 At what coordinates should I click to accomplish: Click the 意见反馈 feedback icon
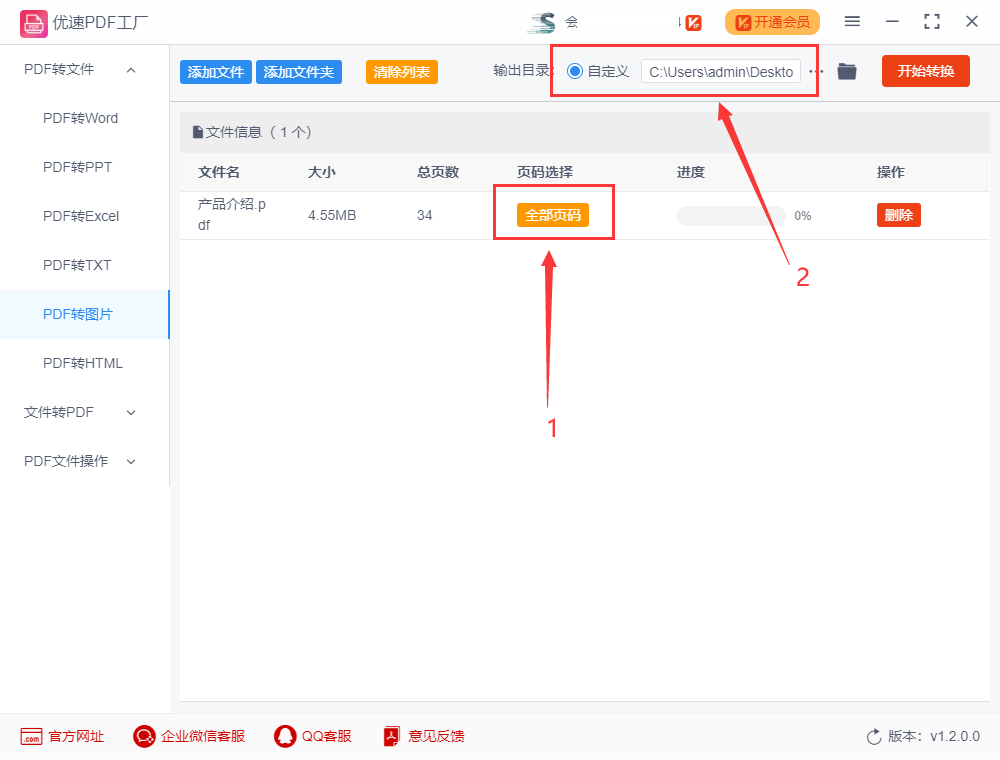coord(392,736)
